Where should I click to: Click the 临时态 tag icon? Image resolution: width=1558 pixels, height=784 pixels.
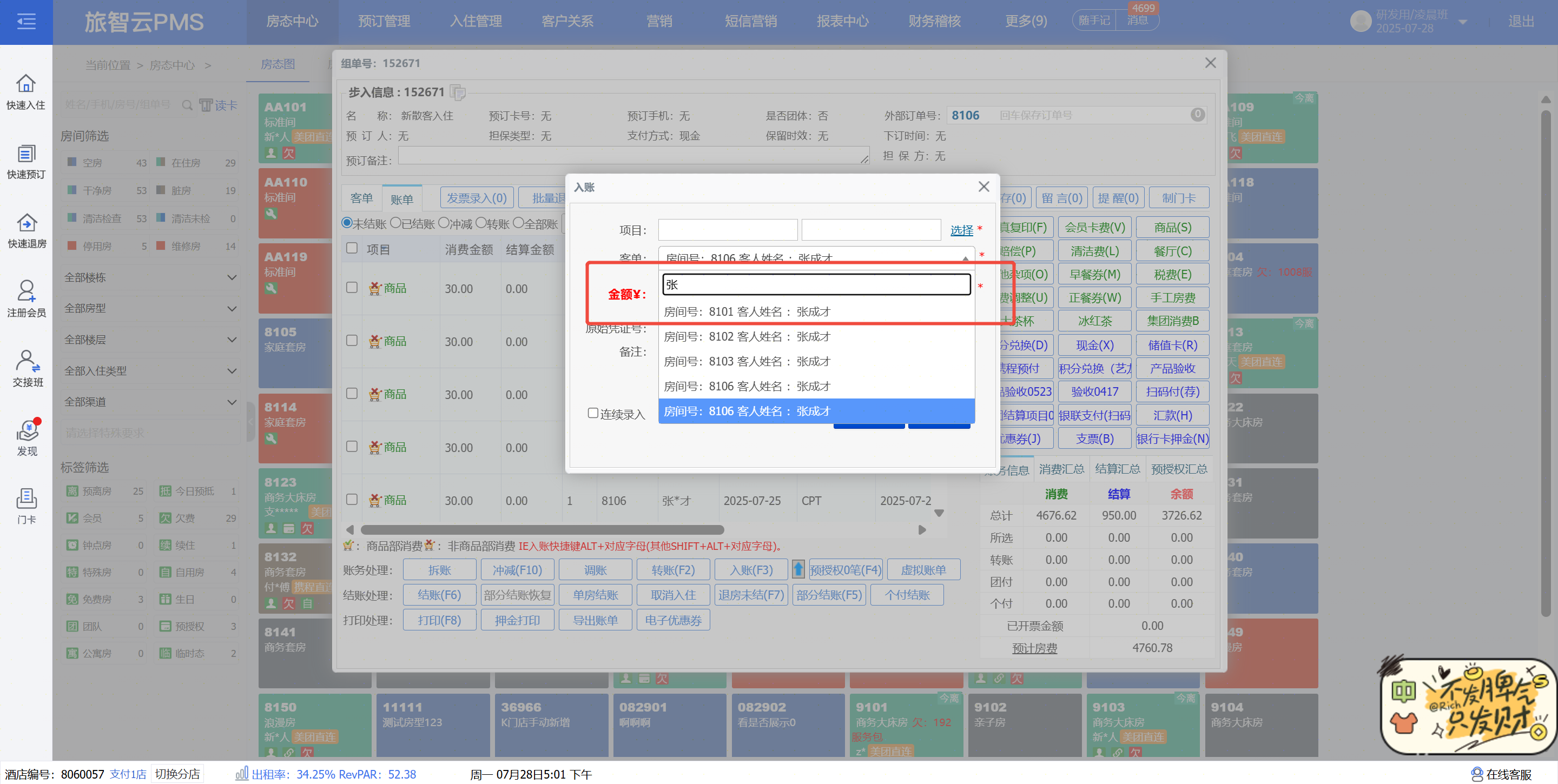(165, 654)
